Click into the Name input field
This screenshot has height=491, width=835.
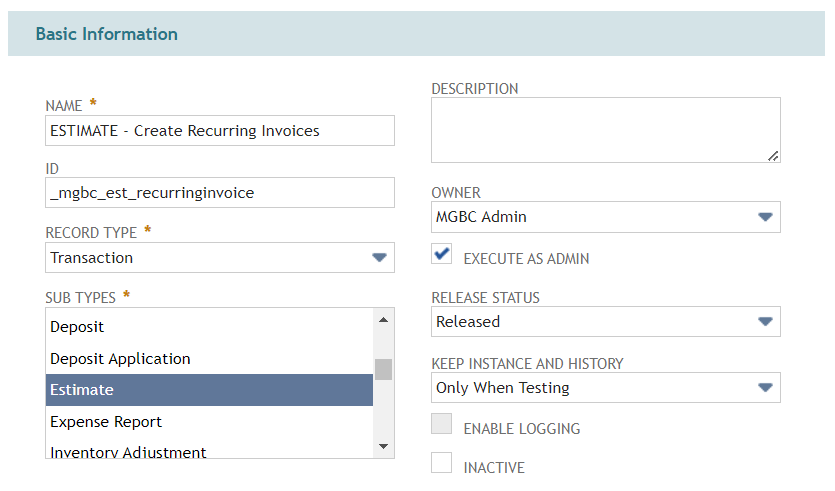tap(220, 130)
